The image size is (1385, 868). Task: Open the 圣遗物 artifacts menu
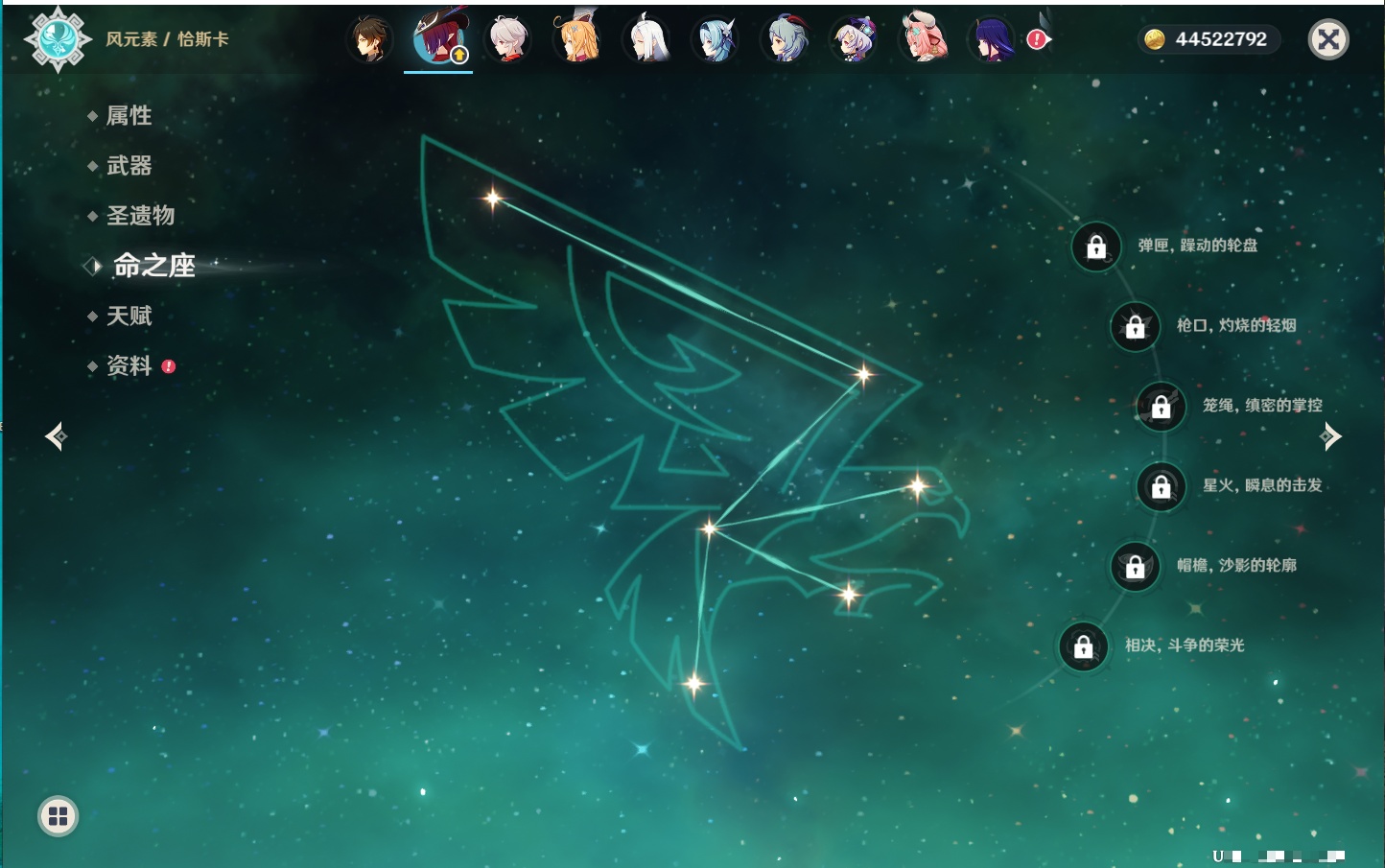point(140,216)
